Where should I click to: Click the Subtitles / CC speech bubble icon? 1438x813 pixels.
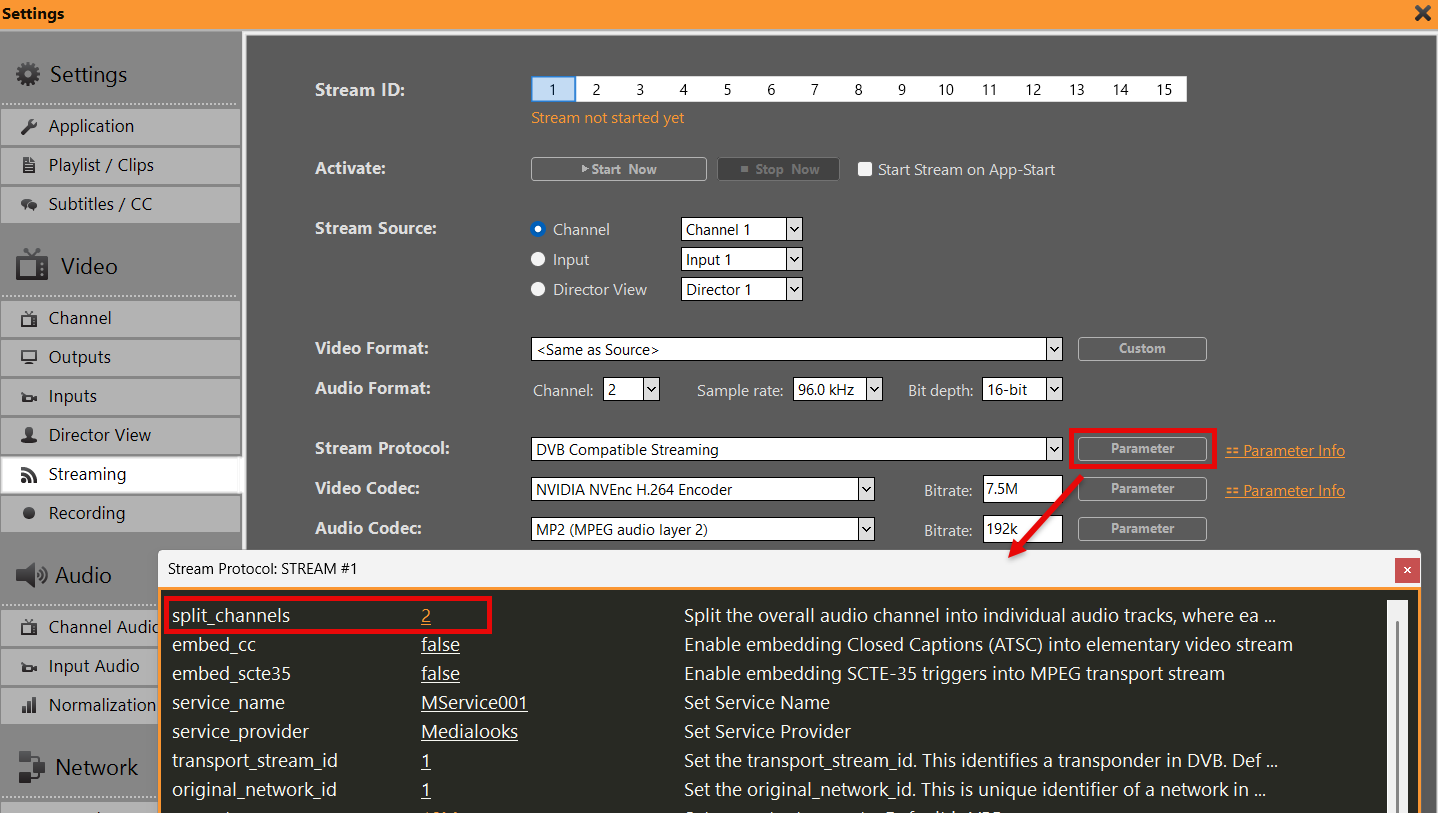pyautogui.click(x=29, y=205)
